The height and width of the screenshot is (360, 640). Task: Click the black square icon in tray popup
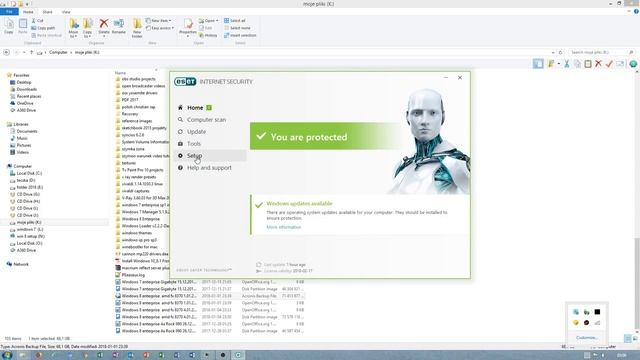597,312
